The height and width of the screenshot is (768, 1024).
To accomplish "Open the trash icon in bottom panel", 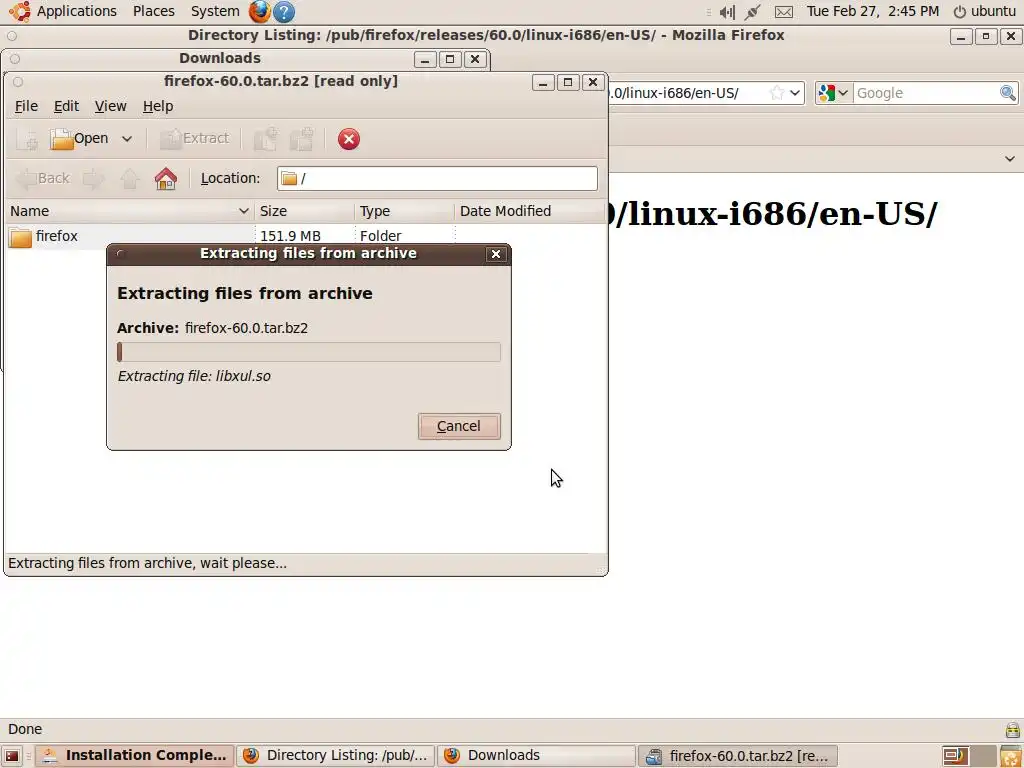I will (1011, 756).
